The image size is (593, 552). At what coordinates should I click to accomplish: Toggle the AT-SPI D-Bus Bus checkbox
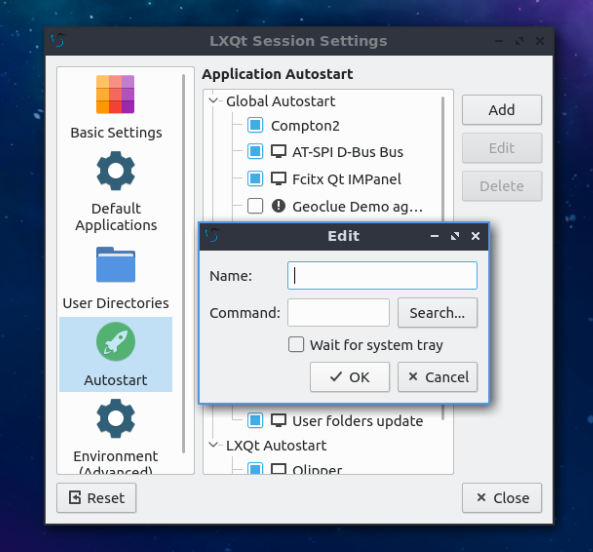click(255, 152)
